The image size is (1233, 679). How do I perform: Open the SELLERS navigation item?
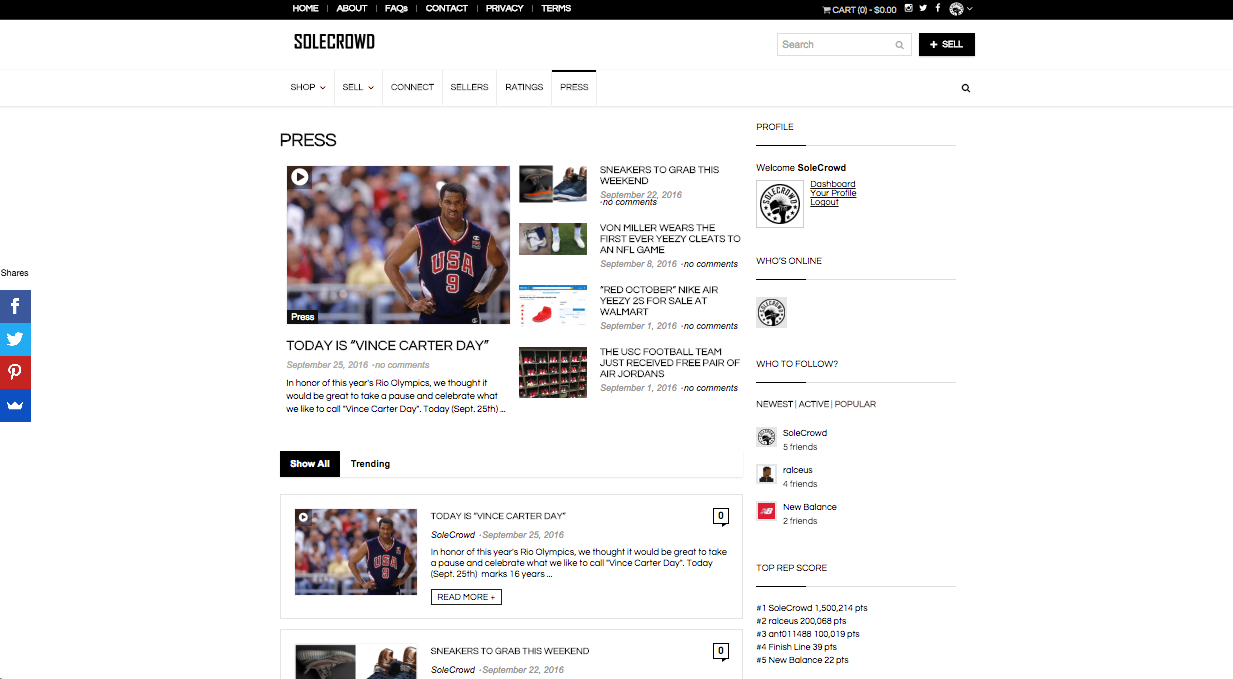tap(469, 87)
